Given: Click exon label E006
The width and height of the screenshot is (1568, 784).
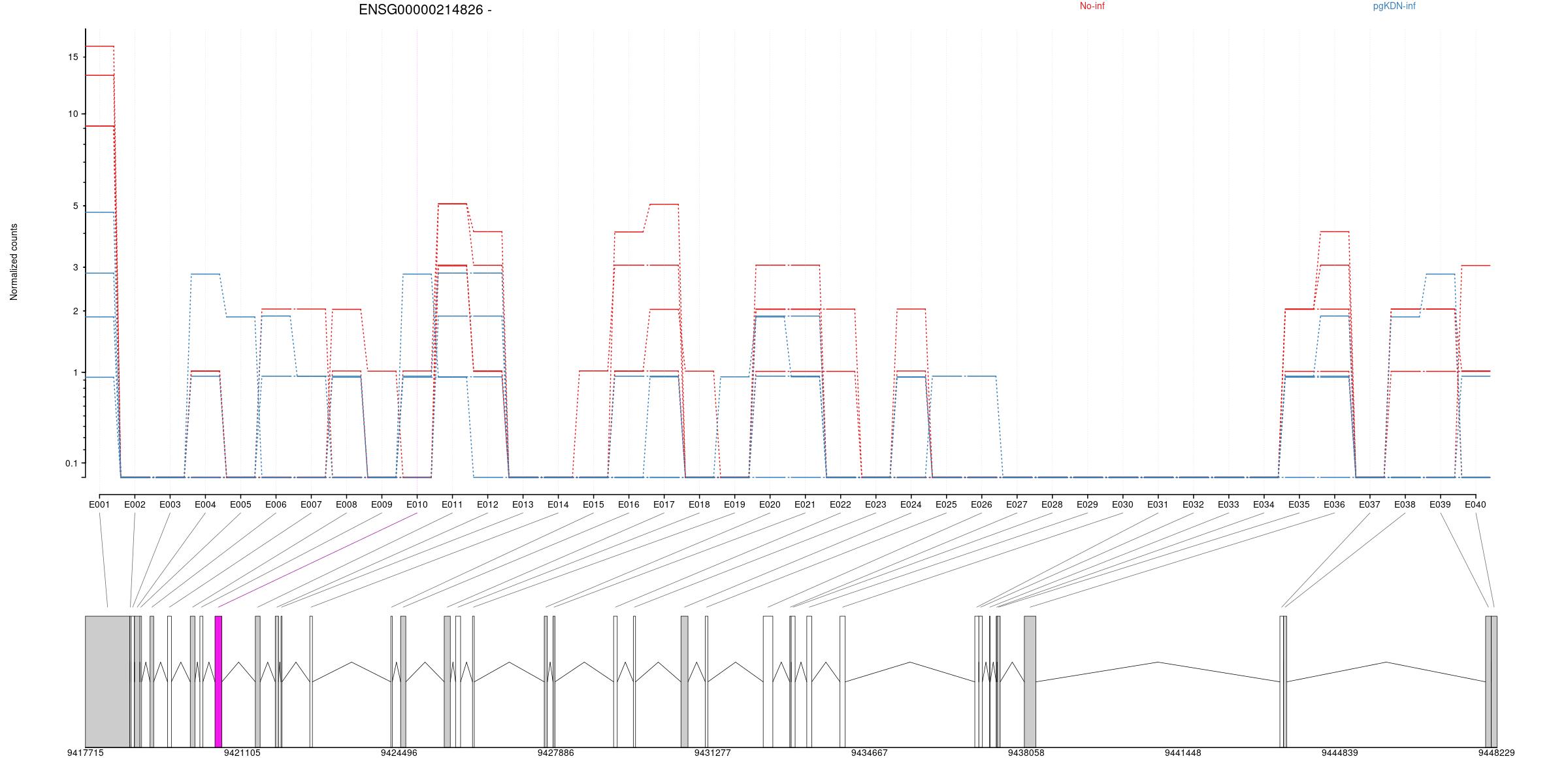Looking at the screenshot, I should pyautogui.click(x=276, y=504).
